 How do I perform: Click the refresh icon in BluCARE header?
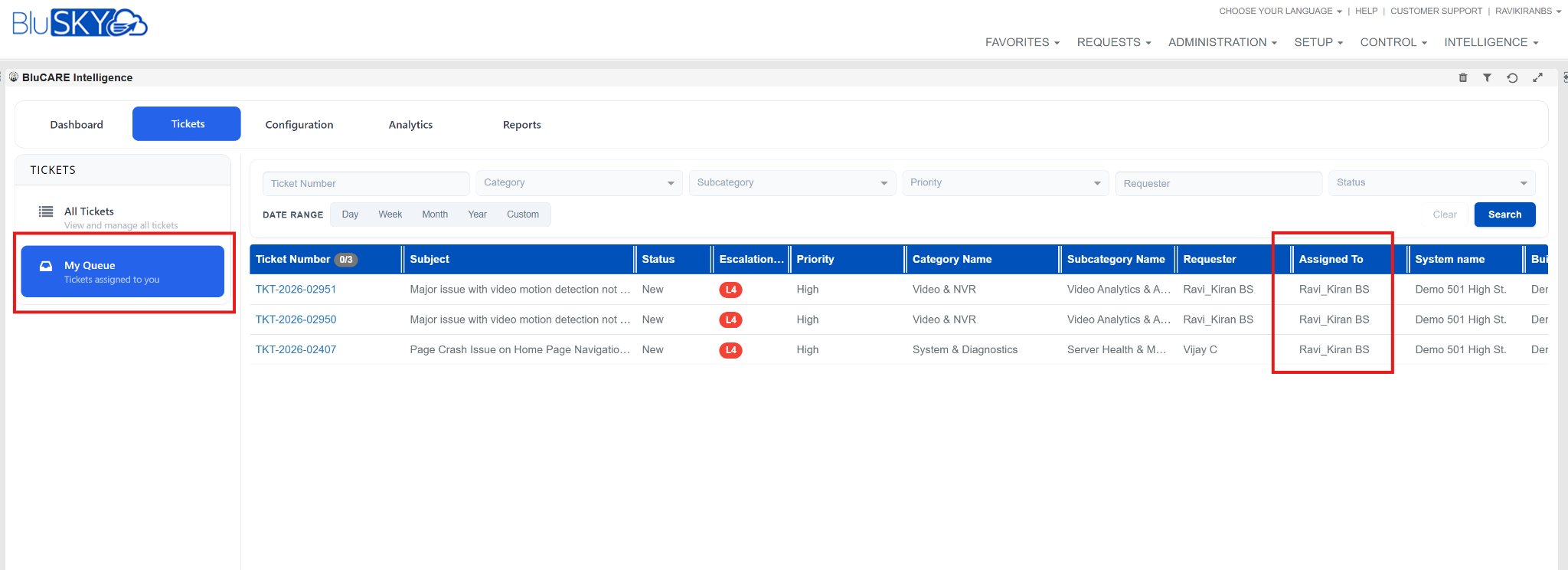click(x=1512, y=77)
